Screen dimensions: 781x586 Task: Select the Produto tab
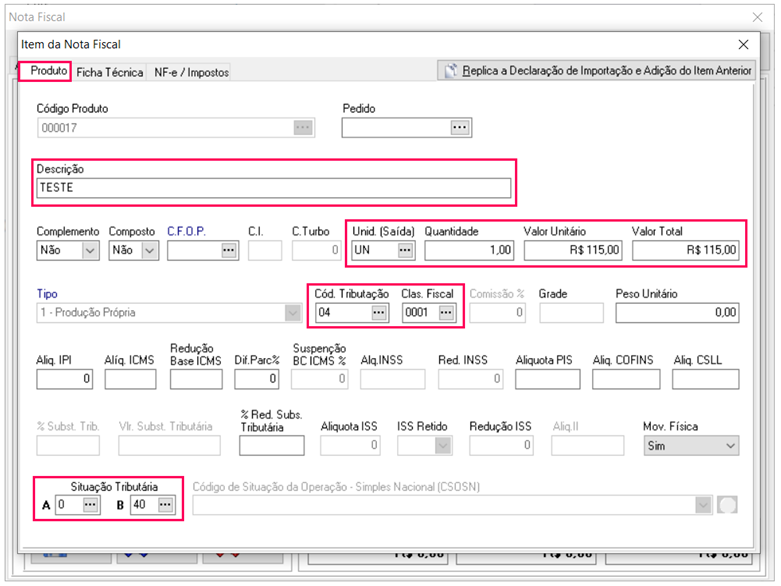coord(47,71)
